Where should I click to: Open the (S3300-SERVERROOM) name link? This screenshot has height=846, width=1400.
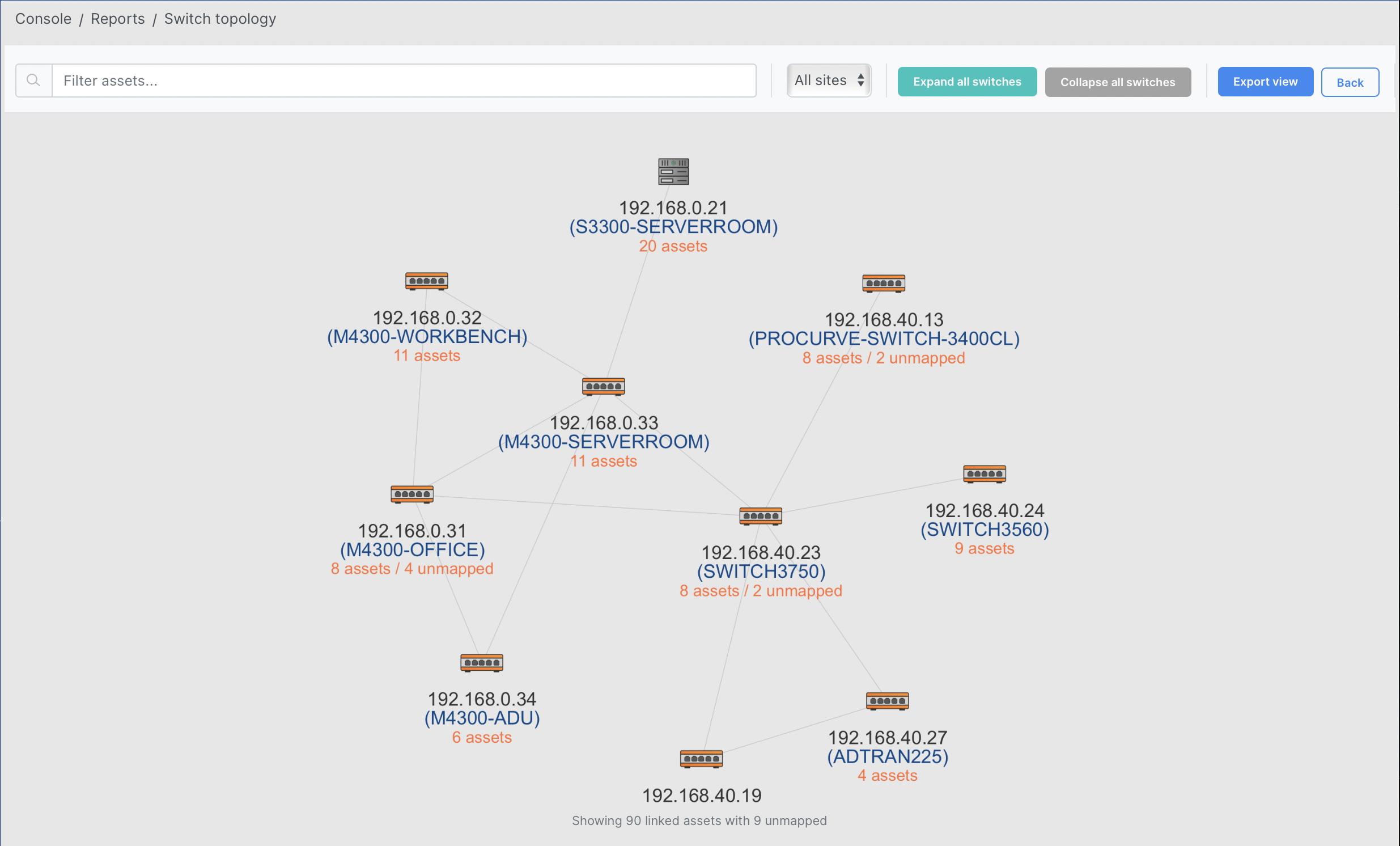[673, 227]
